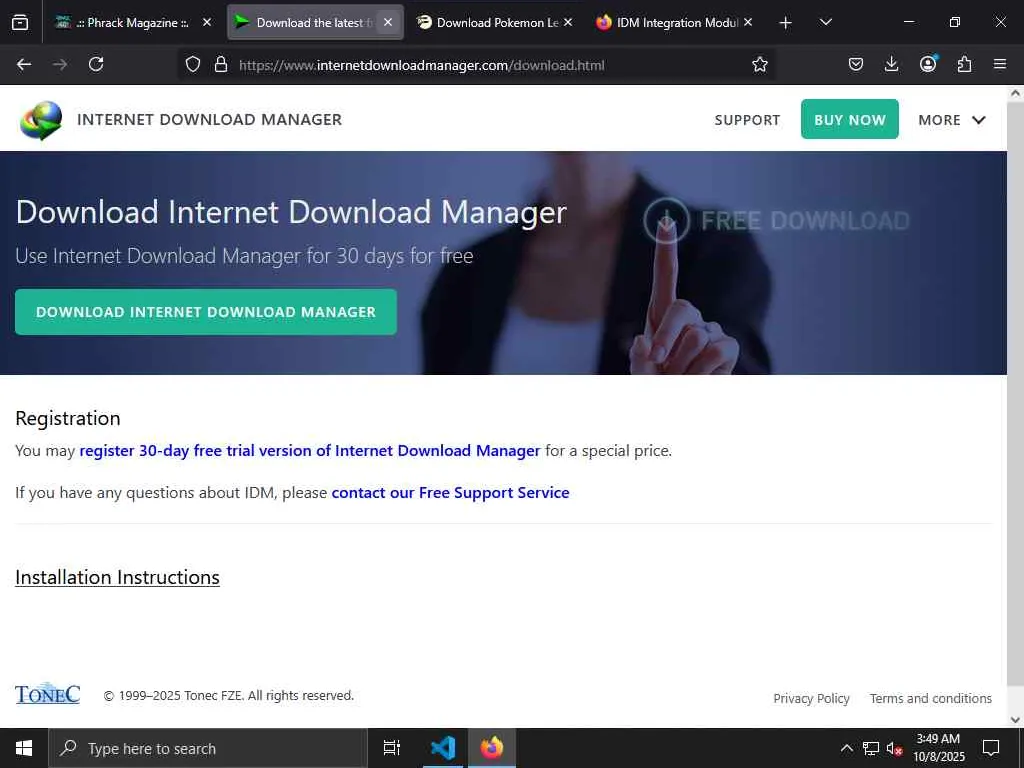
Task: Go back to previous page
Action: click(x=24, y=64)
